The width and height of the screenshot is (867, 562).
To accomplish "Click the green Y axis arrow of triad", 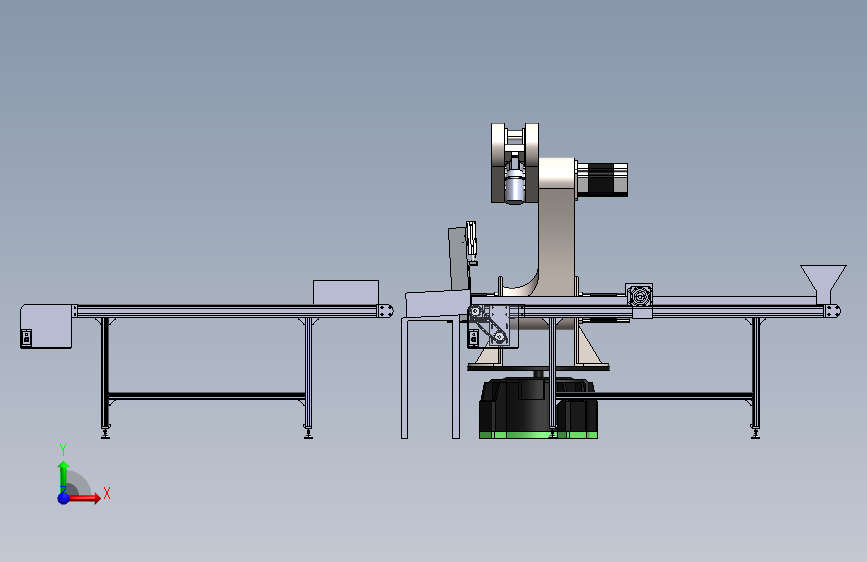I will [64, 477].
